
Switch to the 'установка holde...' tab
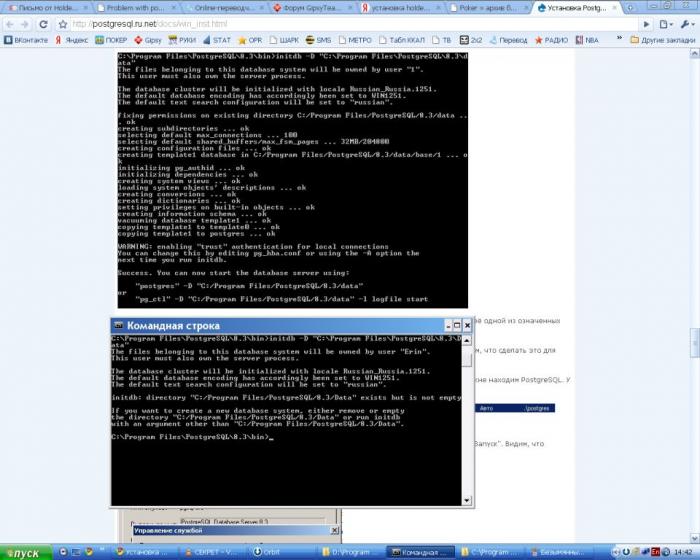(x=400, y=8)
